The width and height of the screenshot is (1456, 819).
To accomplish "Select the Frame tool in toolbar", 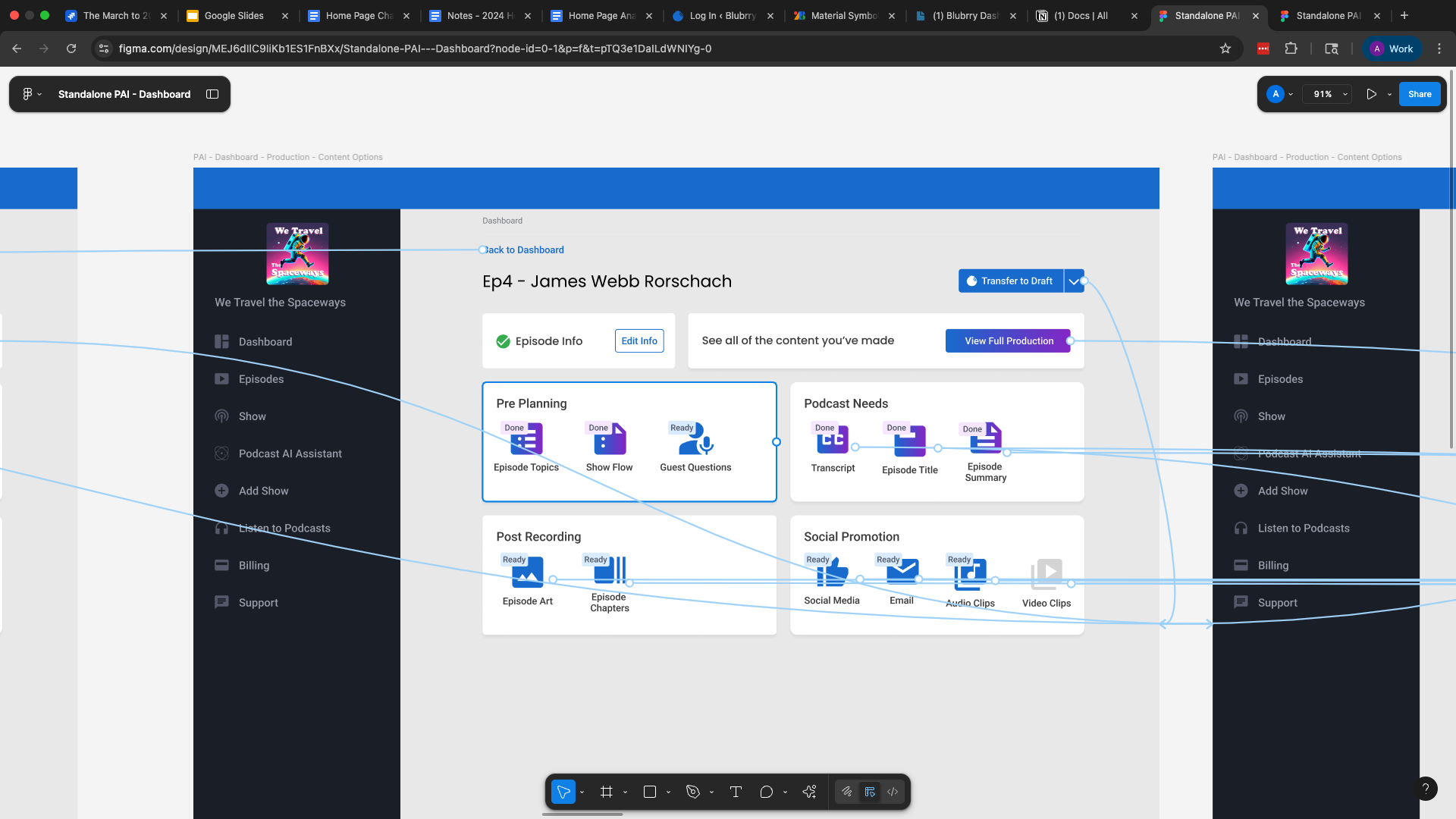I will (606, 792).
